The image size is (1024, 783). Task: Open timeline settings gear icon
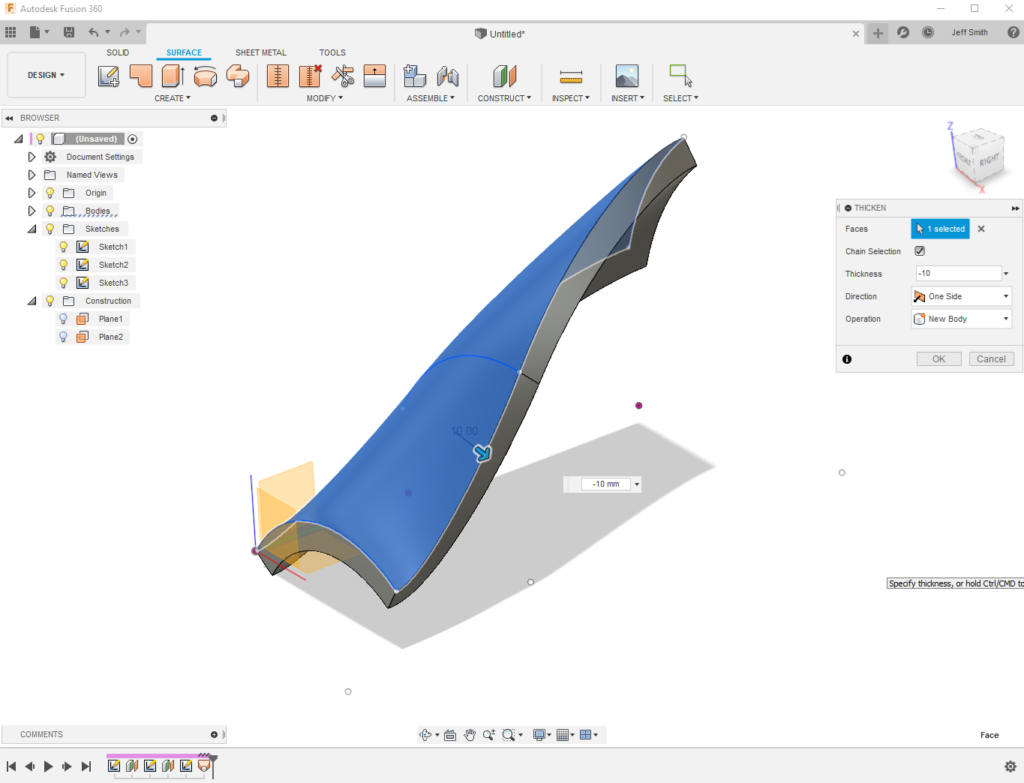pyautogui.click(x=1009, y=767)
